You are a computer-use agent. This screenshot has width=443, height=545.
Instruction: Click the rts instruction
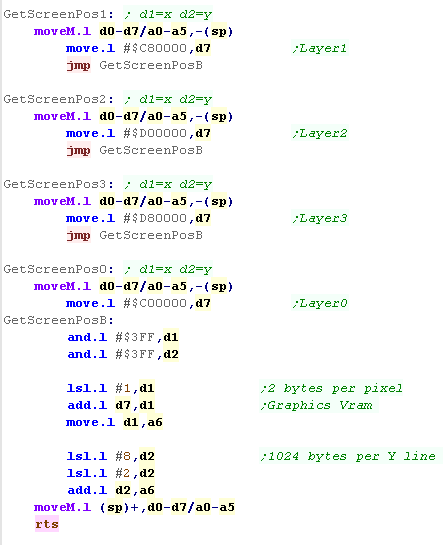(x=47, y=524)
